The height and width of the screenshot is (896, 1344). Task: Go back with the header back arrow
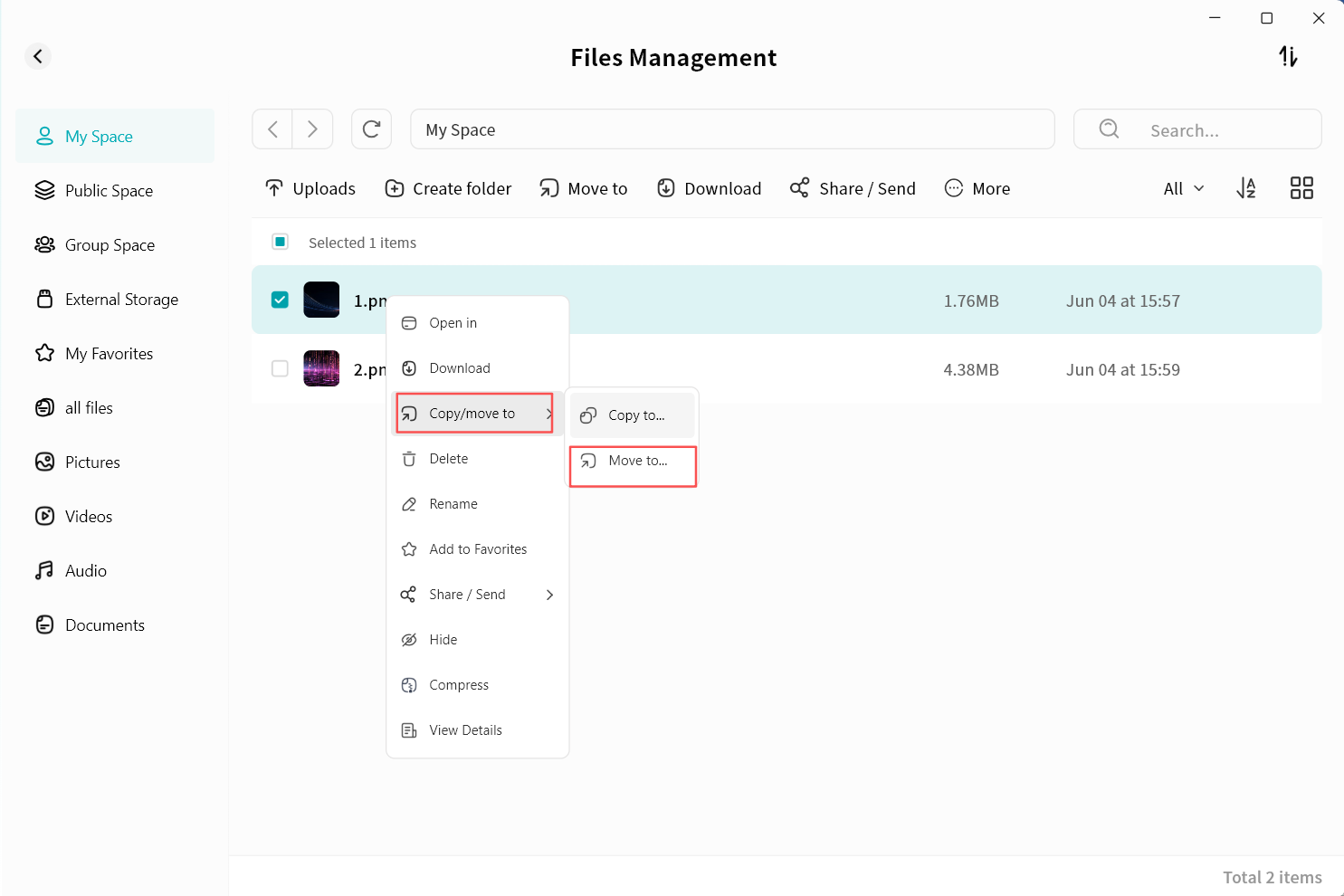[x=38, y=57]
